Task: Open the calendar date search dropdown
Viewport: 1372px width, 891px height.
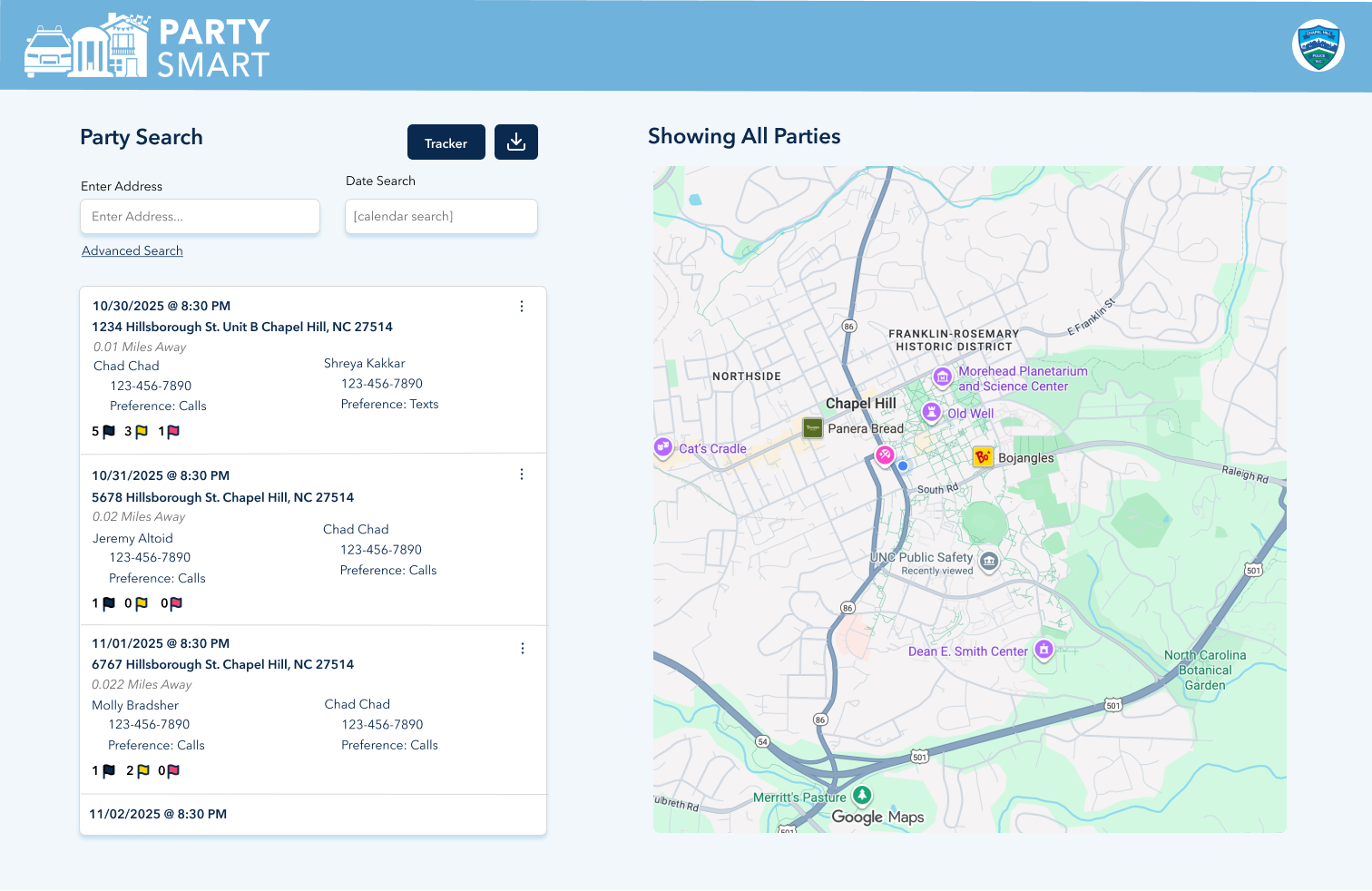Action: click(x=441, y=216)
